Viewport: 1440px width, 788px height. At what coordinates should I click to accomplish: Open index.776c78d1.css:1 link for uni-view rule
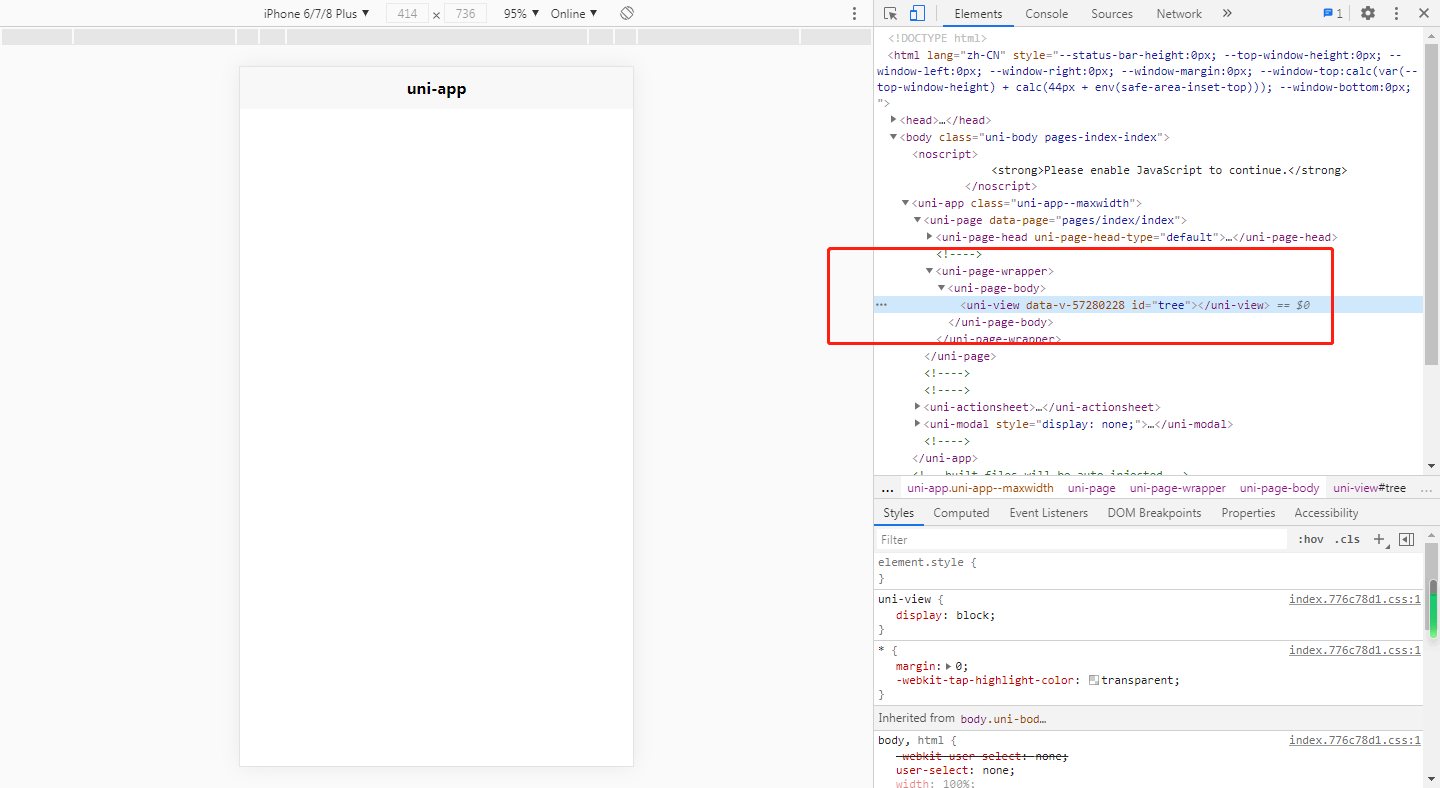1355,599
